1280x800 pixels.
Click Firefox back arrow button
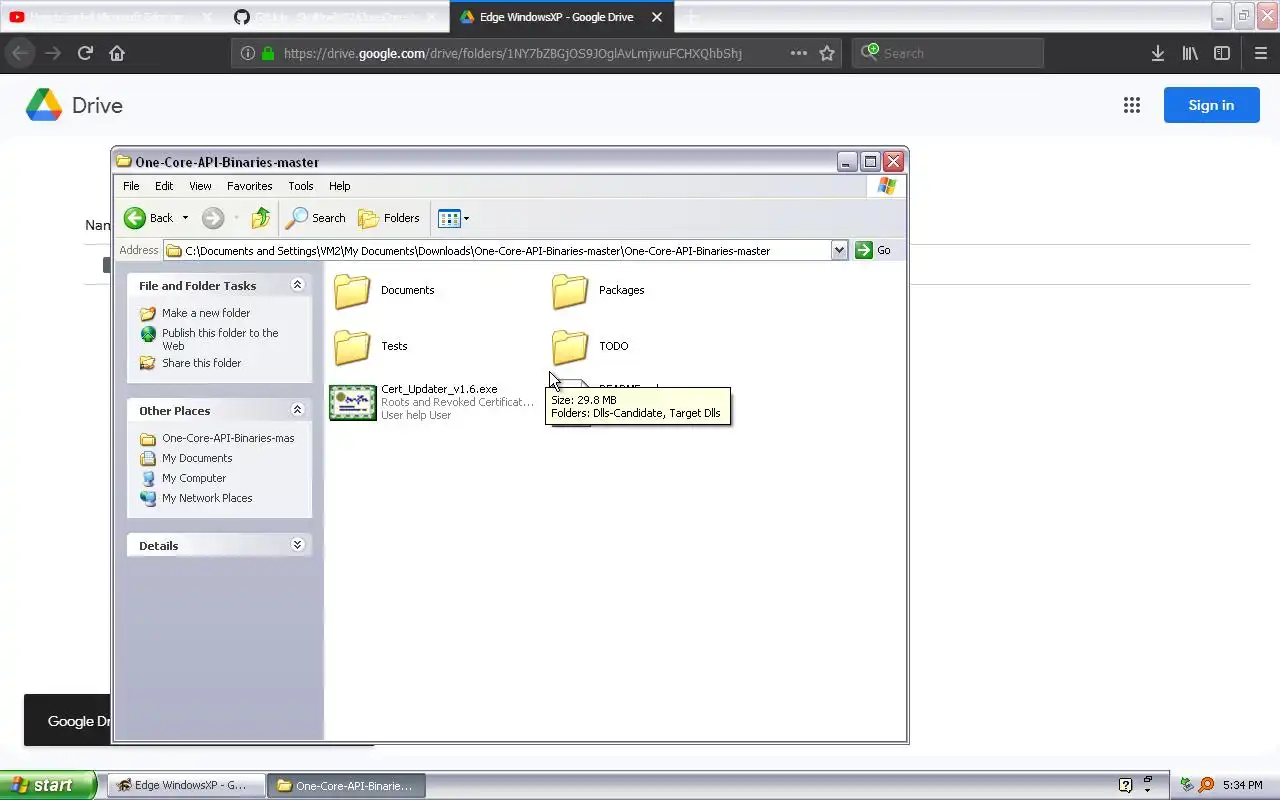click(21, 53)
